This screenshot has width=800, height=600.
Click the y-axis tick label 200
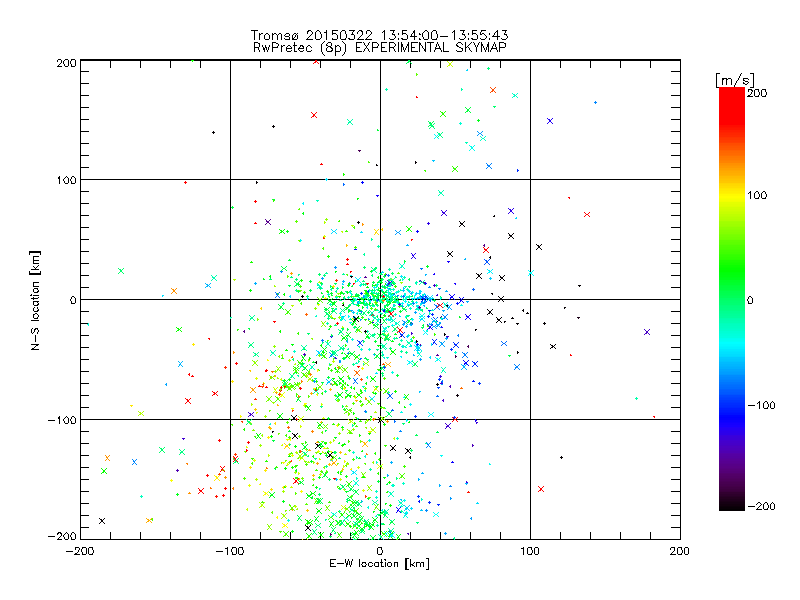[x=66, y=63]
